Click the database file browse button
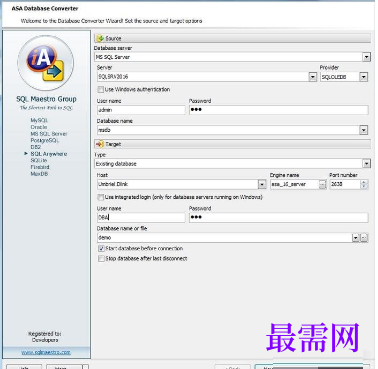Image resolution: width=378 pixels, height=369 pixels. point(364,238)
